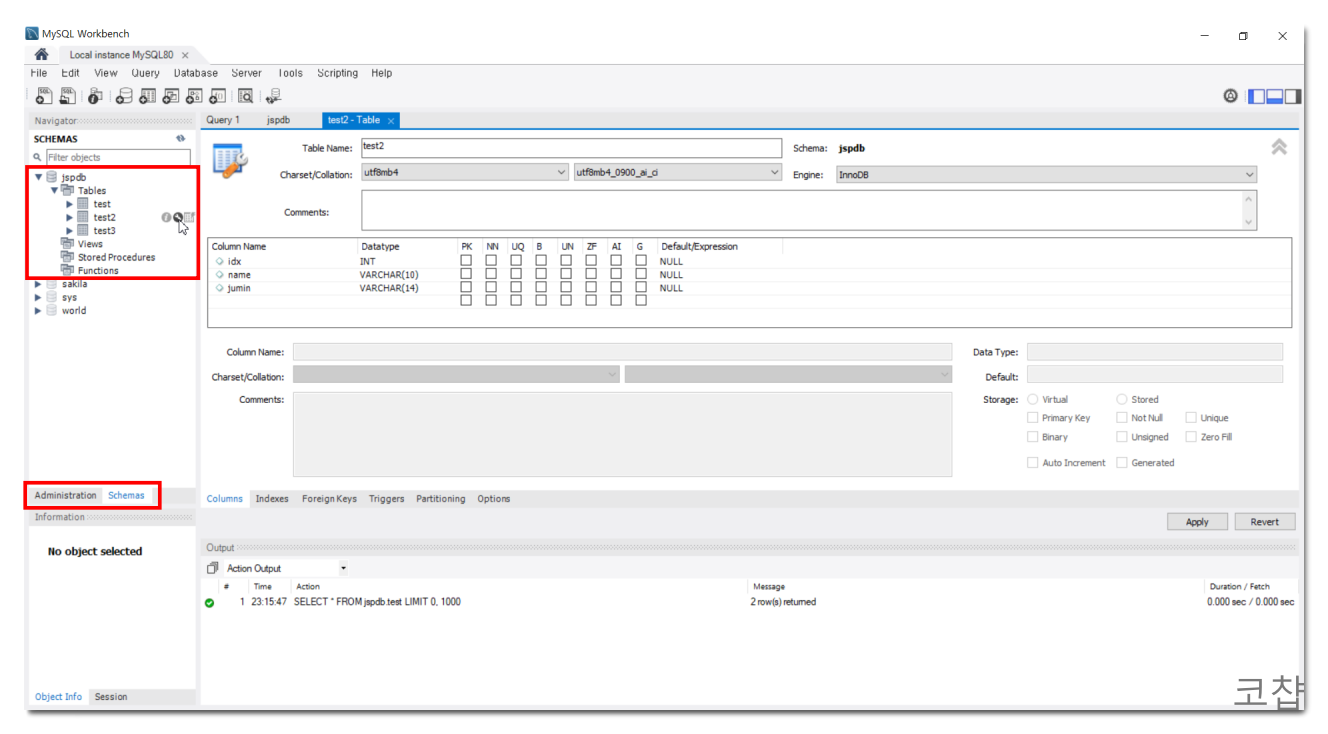Open the object inspector toolbar icon
The height and width of the screenshot is (734, 1328).
(95, 96)
